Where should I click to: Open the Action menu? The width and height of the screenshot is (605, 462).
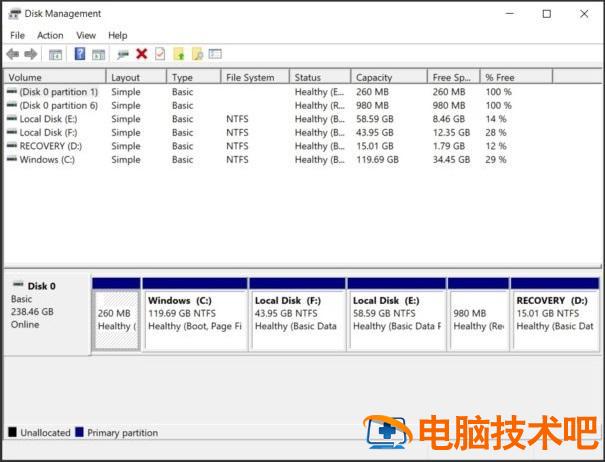[50, 36]
